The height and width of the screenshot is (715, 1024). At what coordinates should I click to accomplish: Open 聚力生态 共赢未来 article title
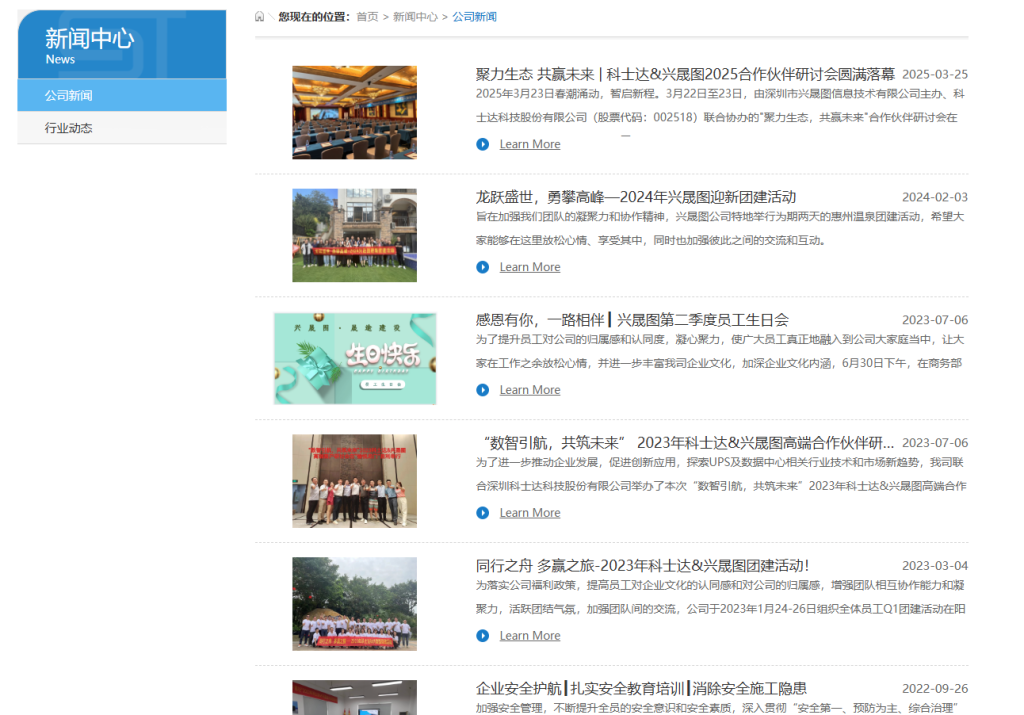(685, 74)
